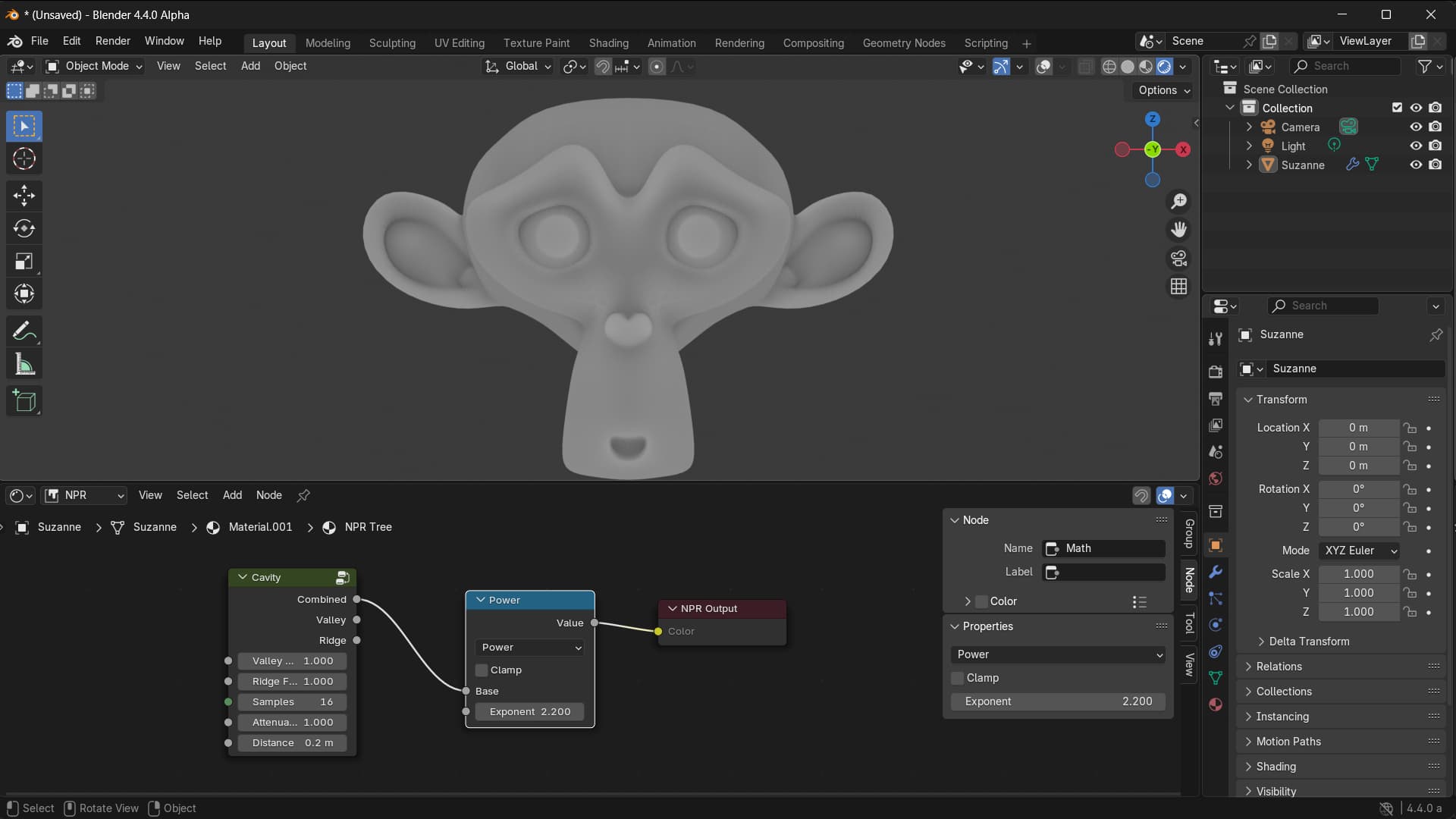The height and width of the screenshot is (819, 1456).
Task: Open the Scene properties tab
Action: (x=1216, y=451)
